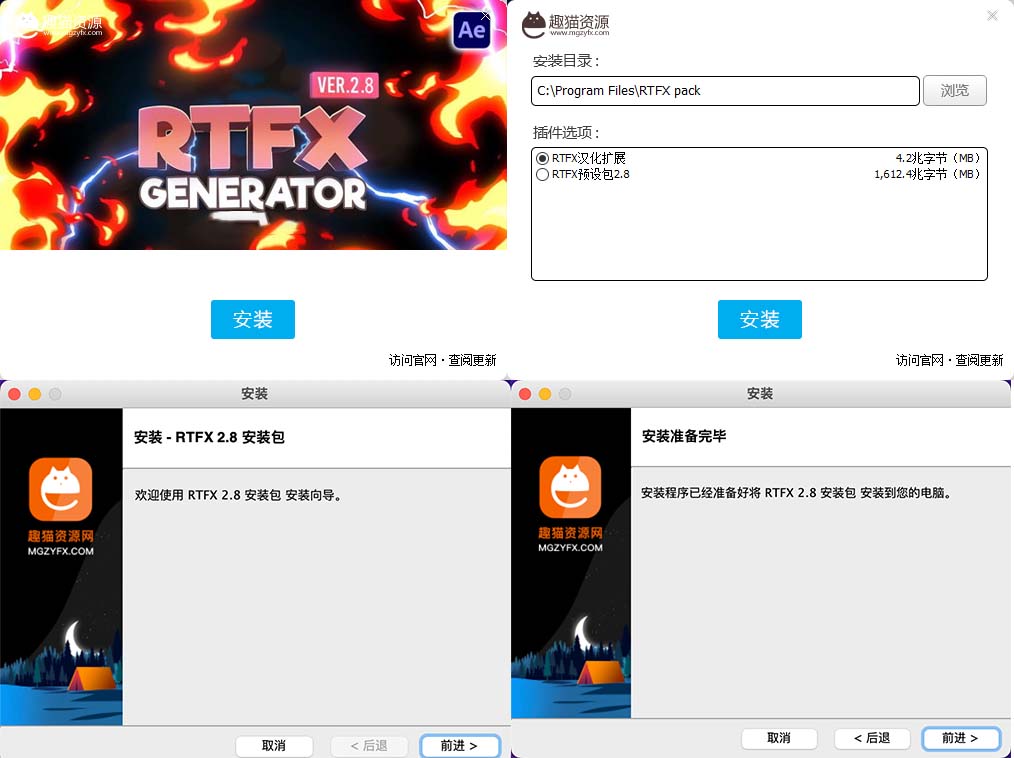The image size is (1014, 758).
Task: Click < 后退 in the 安装准备完毕 window
Action: click(x=872, y=738)
